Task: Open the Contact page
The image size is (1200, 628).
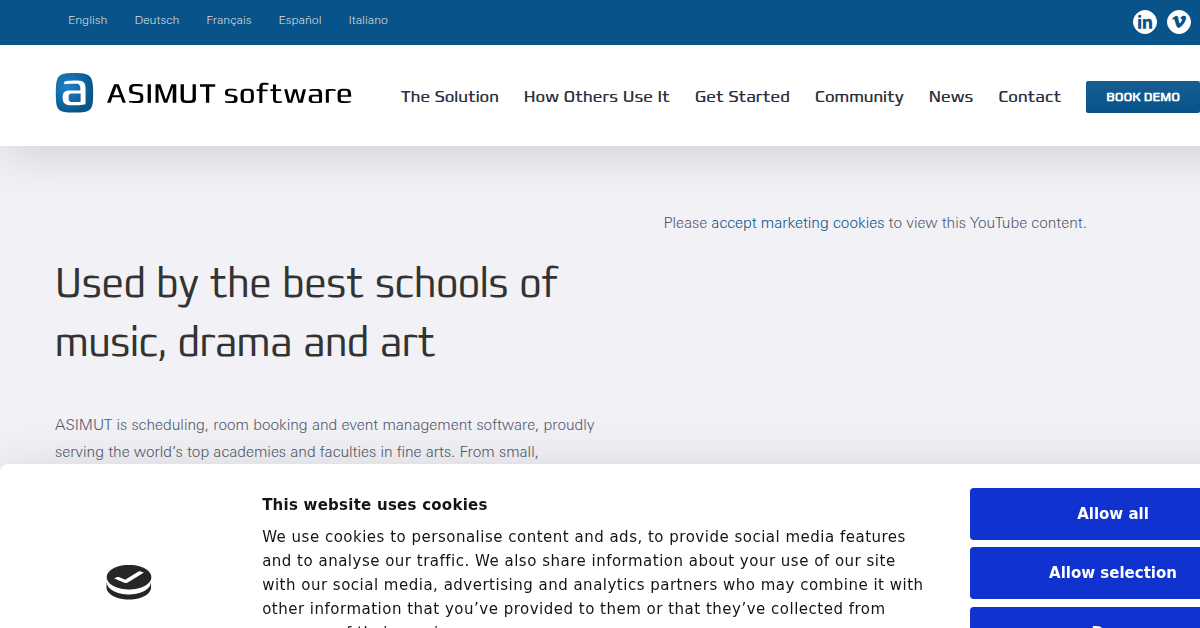Action: (1029, 97)
